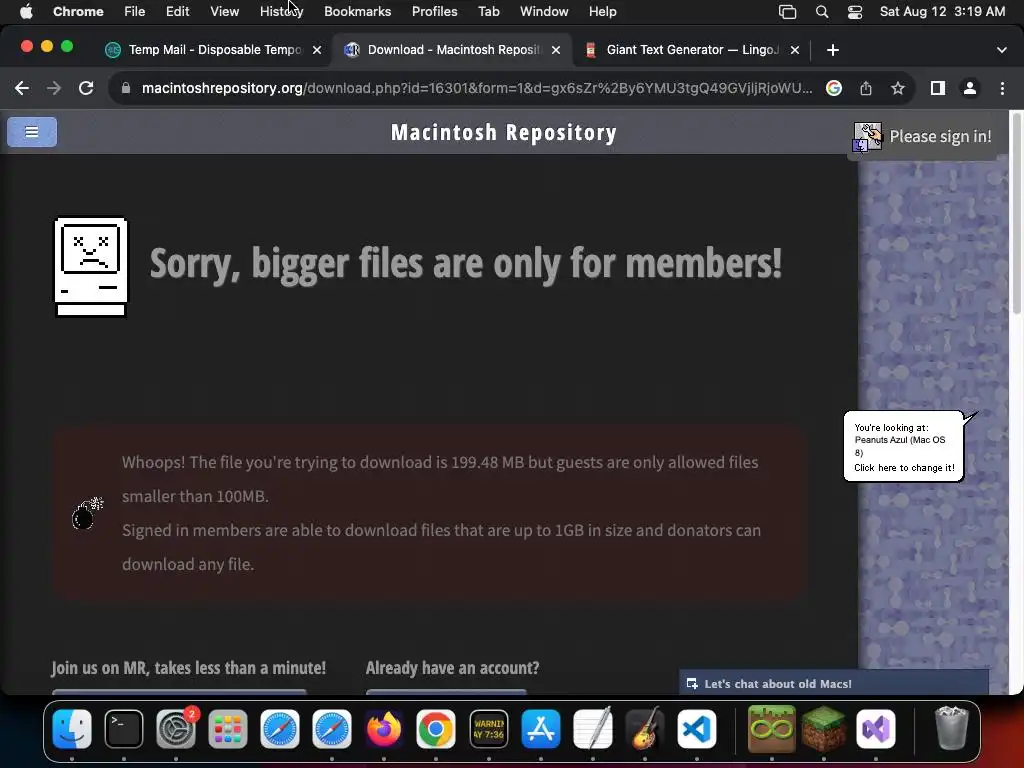Image resolution: width=1024 pixels, height=768 pixels.
Task: Open Chrome three-dot menu
Action: (1002, 88)
